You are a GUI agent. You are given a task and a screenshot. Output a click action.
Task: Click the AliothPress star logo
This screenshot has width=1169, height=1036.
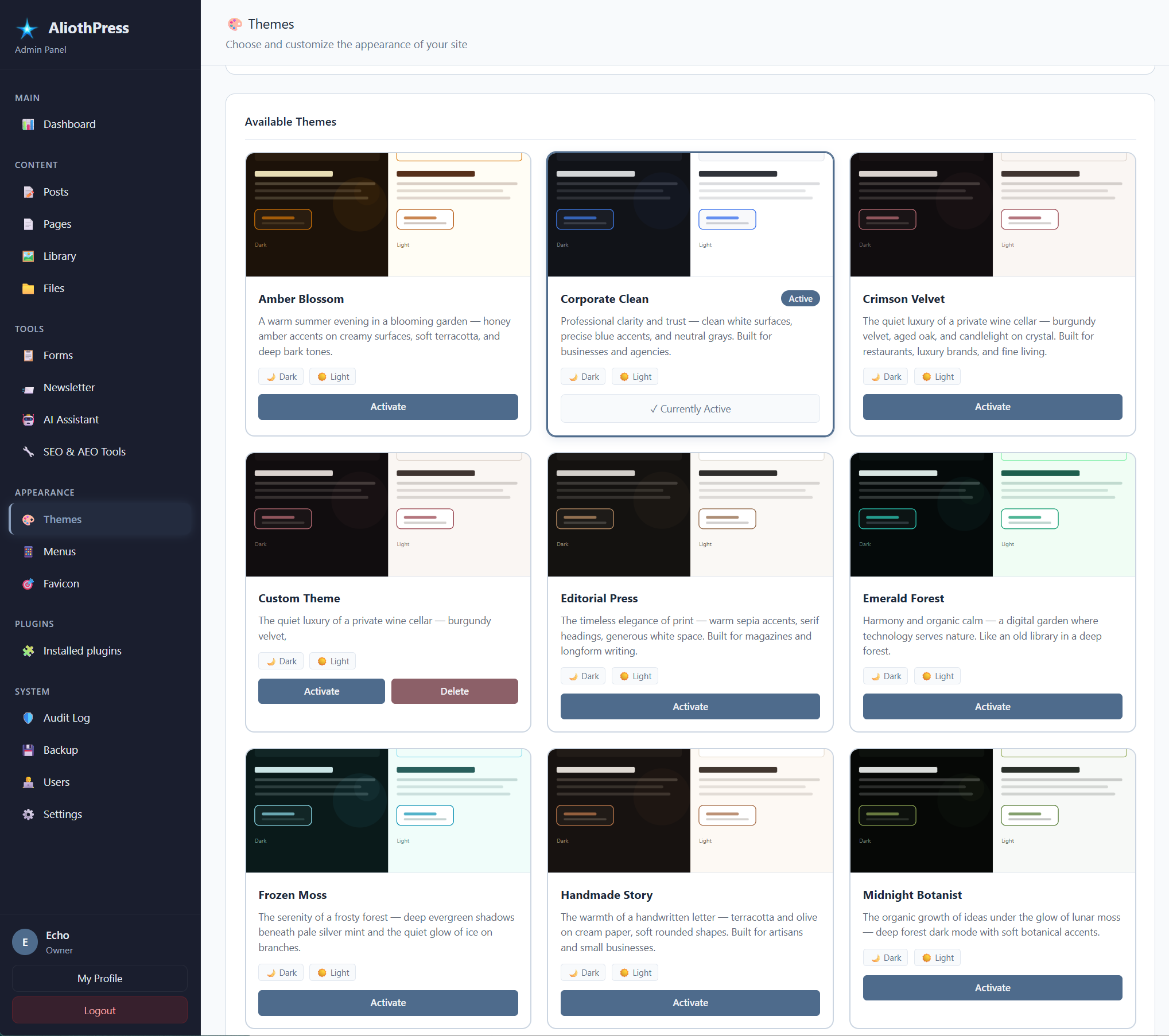click(x=27, y=29)
